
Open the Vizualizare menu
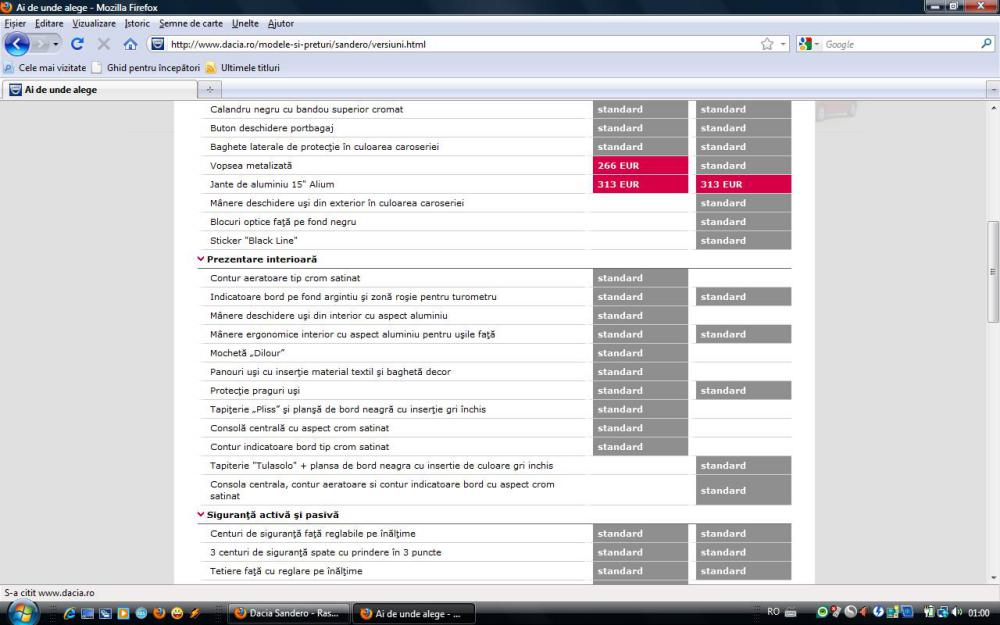click(x=94, y=23)
